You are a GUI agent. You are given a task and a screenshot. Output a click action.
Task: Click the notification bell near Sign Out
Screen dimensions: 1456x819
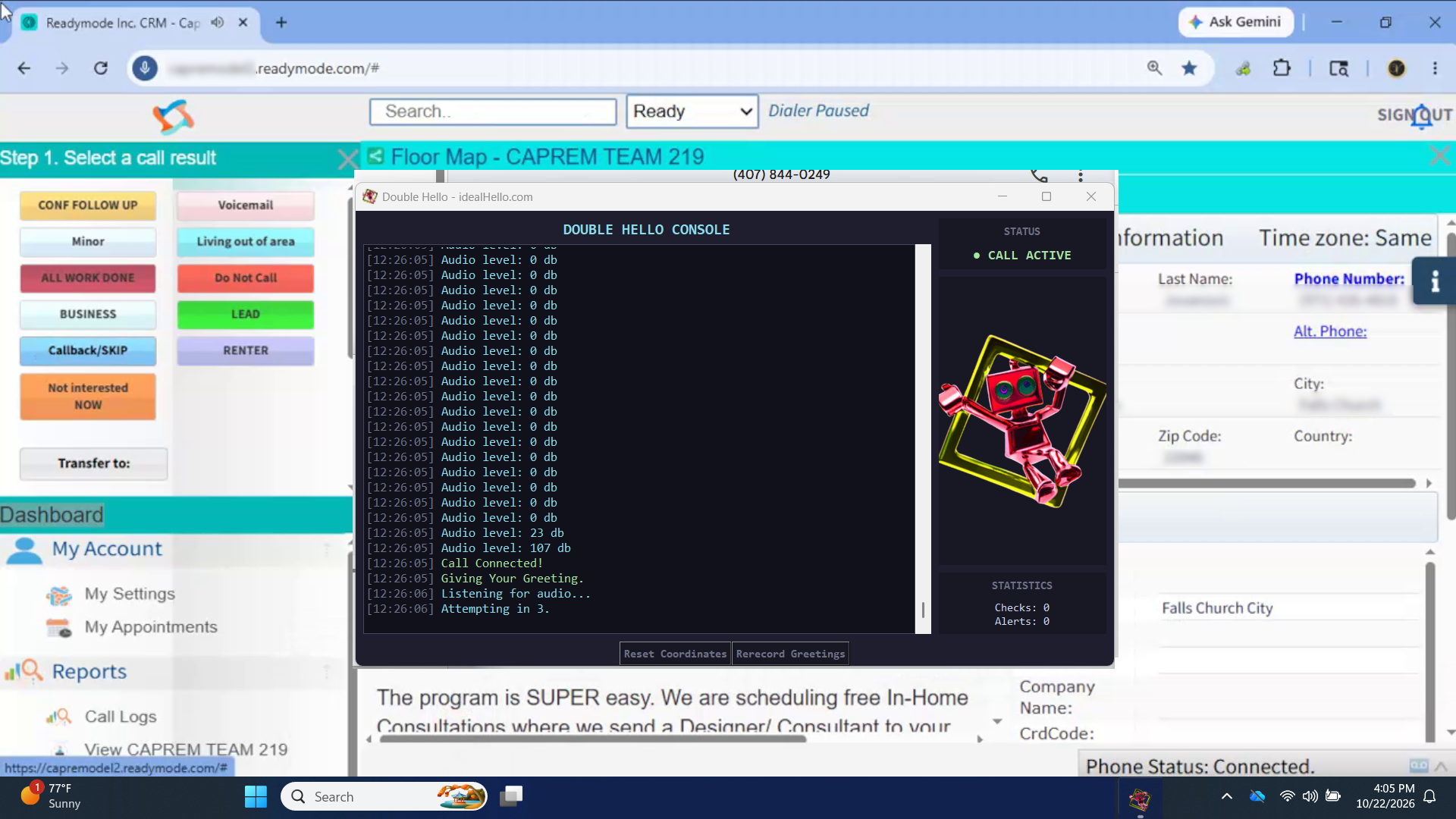pyautogui.click(x=1422, y=116)
